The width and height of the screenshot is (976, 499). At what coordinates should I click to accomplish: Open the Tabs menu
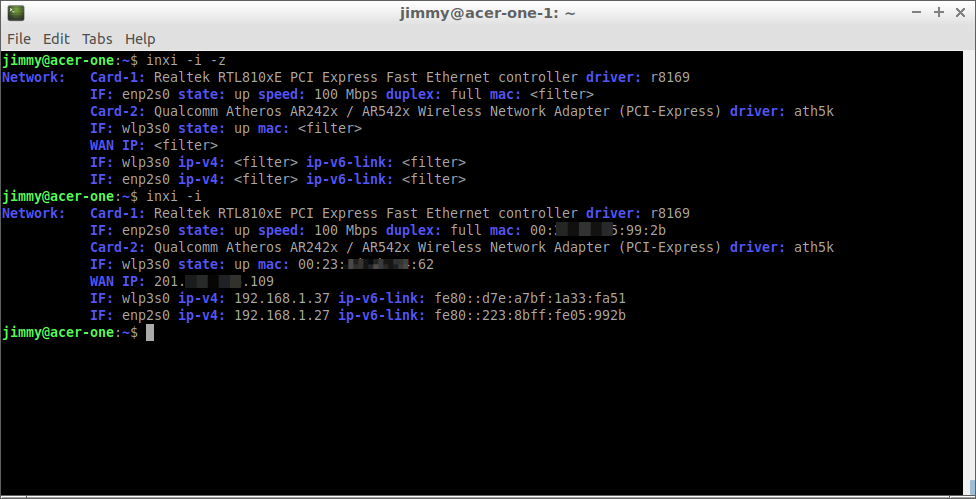tap(97, 39)
